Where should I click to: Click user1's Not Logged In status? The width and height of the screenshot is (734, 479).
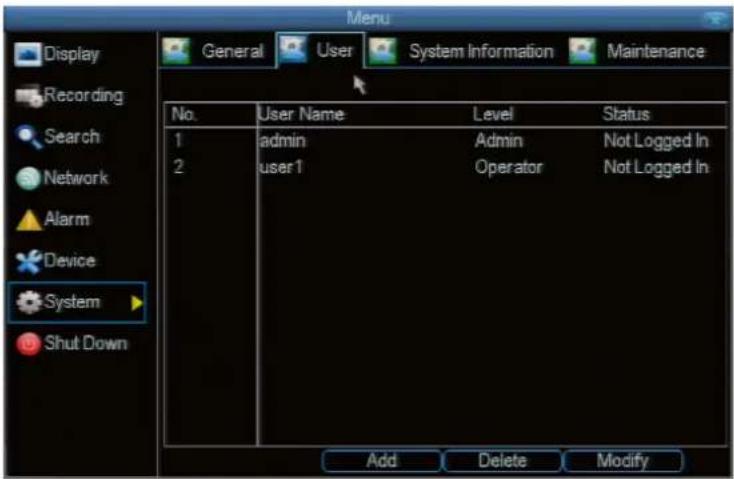[x=656, y=167]
